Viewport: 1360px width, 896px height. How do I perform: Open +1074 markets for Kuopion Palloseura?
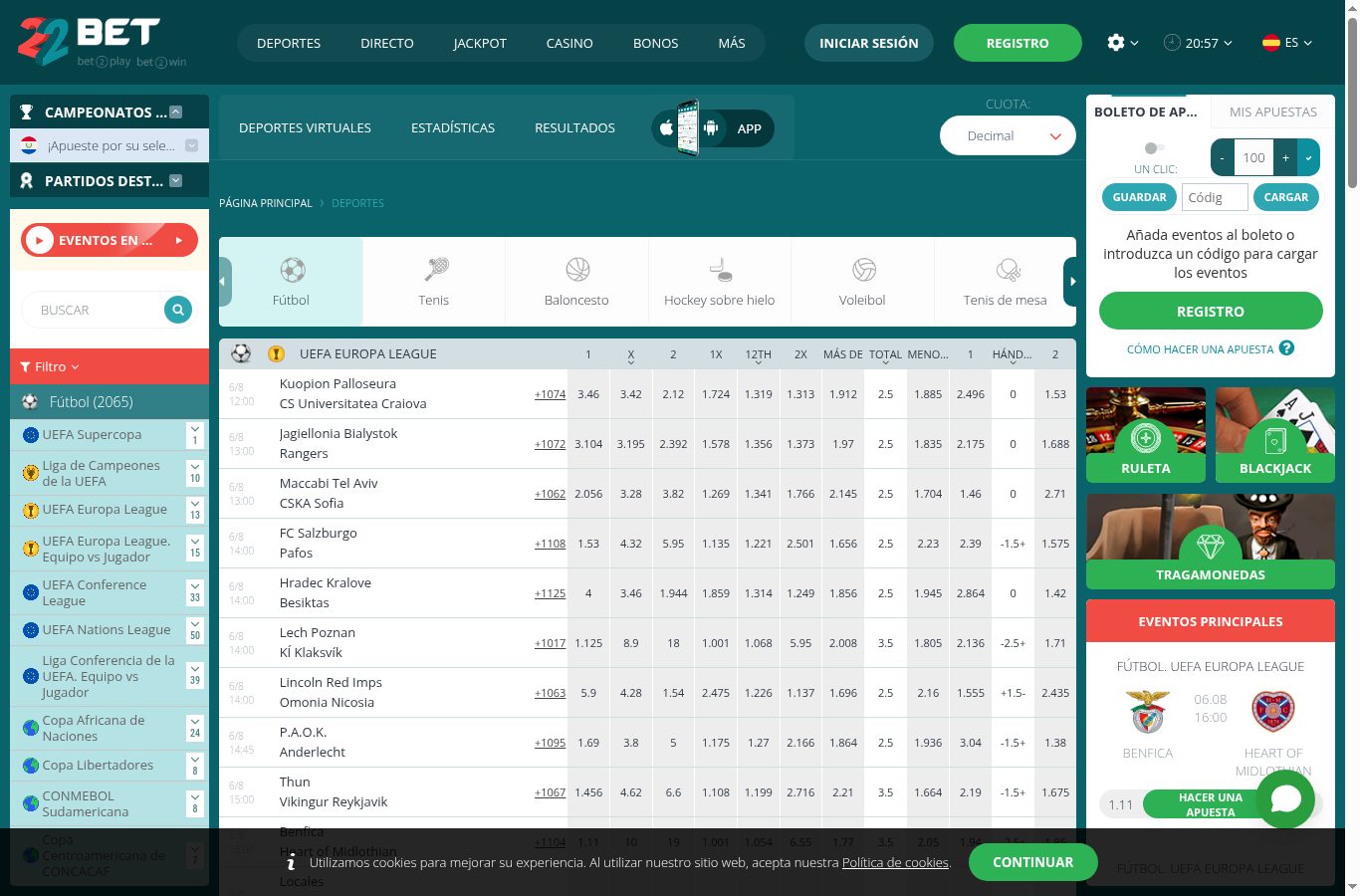click(x=550, y=394)
